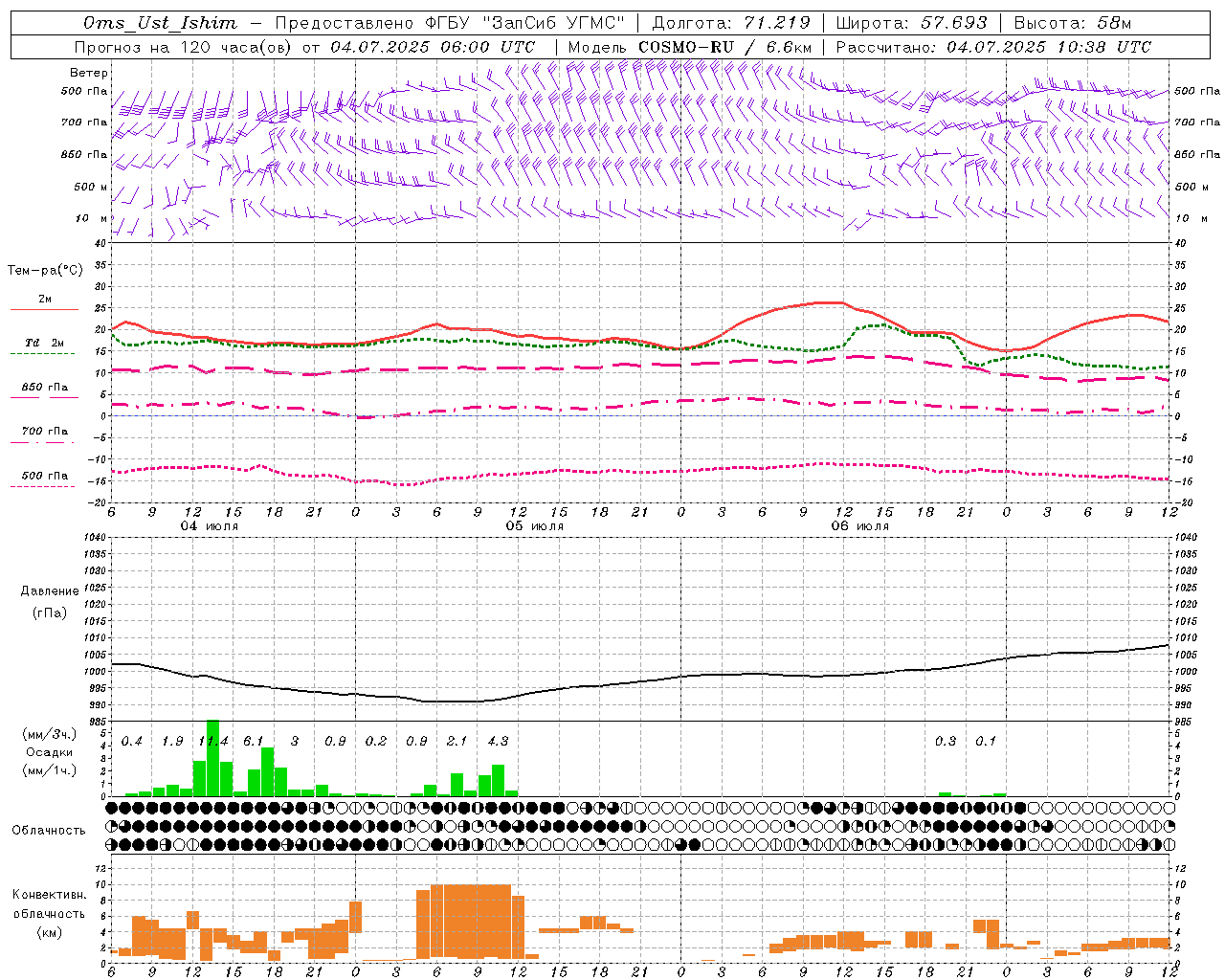Click the (мм/3ч.) precipitation unit label
The image size is (1225, 980).
(x=49, y=734)
